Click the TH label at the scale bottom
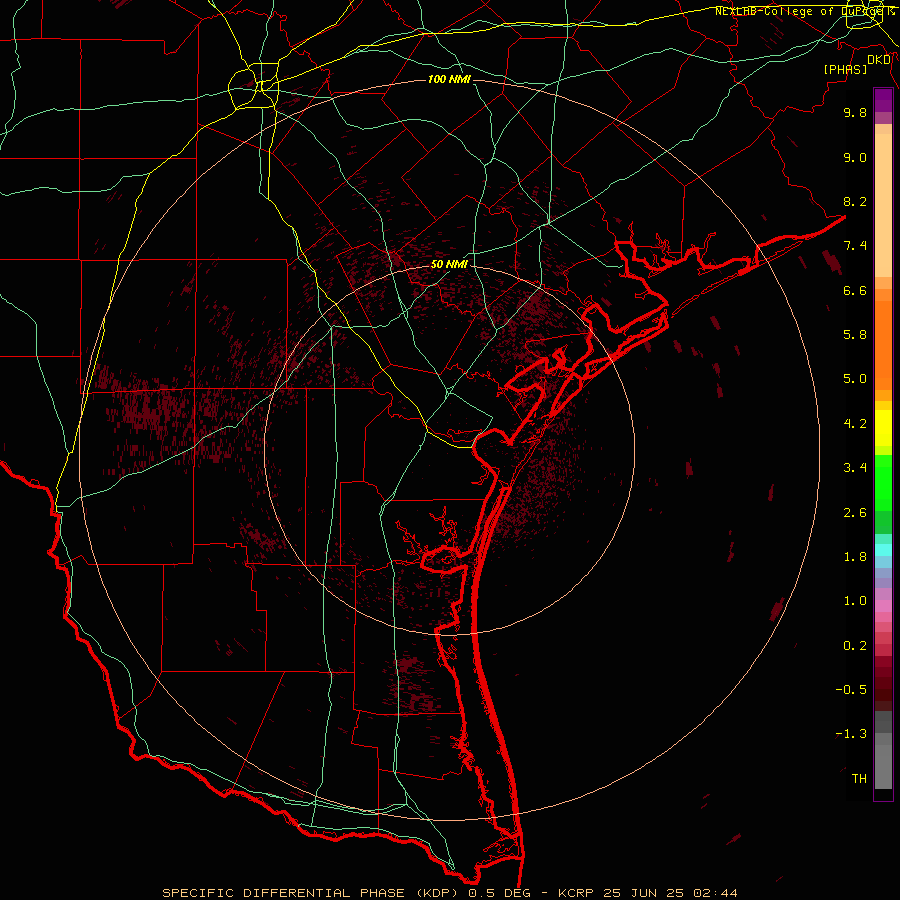 (x=859, y=779)
